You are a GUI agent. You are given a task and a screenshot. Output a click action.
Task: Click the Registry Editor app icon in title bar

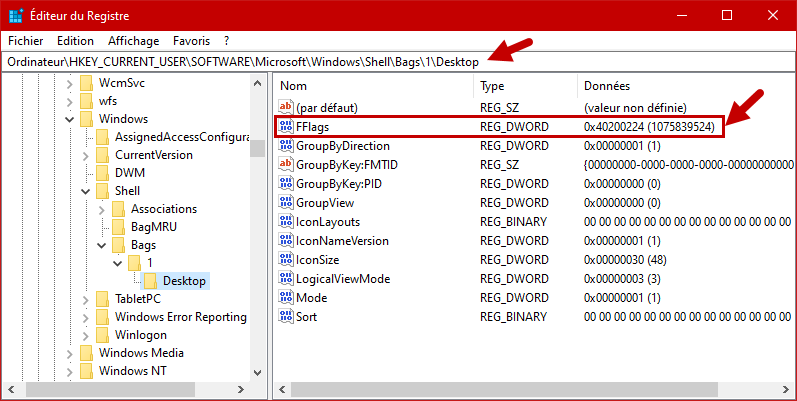pos(16,16)
